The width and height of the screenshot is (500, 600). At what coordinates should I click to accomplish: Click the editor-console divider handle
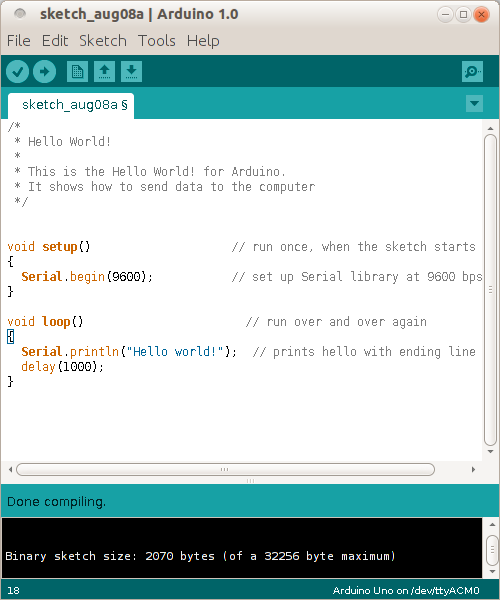coord(250,481)
